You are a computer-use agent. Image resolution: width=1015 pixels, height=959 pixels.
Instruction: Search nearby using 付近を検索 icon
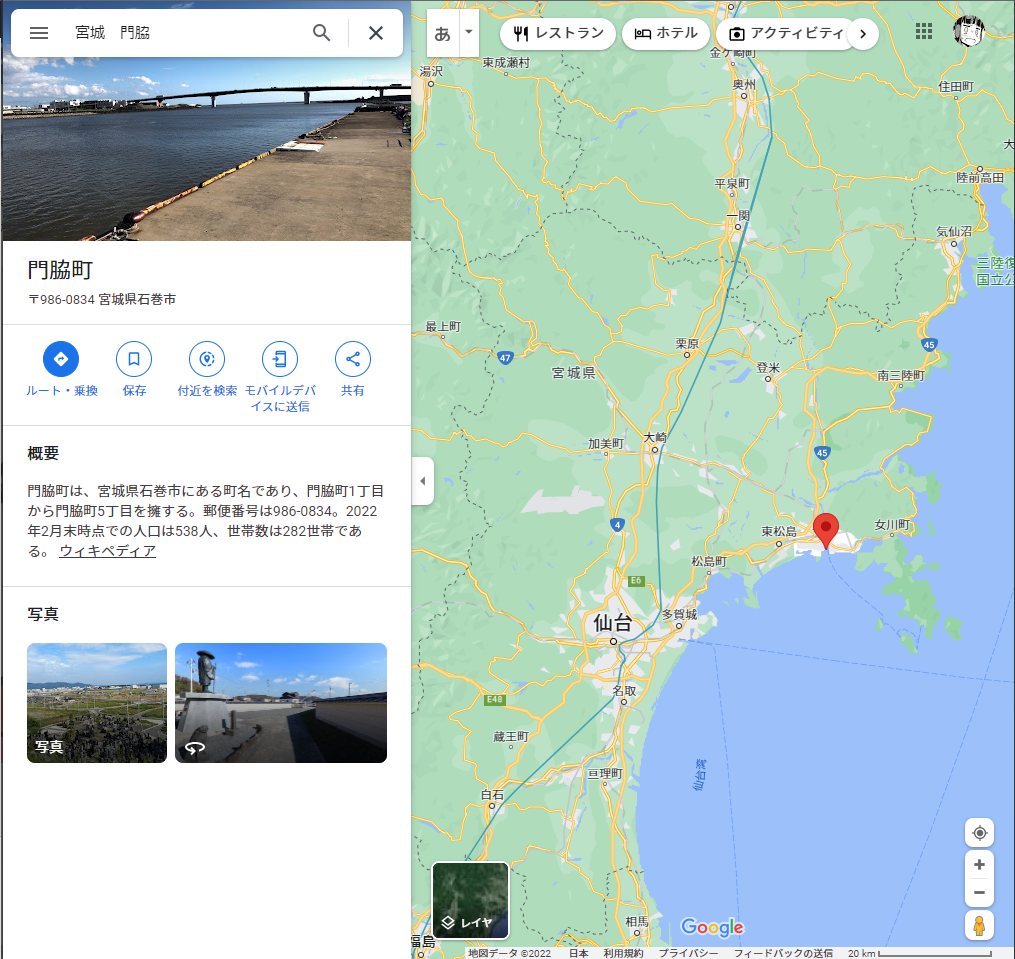(207, 359)
